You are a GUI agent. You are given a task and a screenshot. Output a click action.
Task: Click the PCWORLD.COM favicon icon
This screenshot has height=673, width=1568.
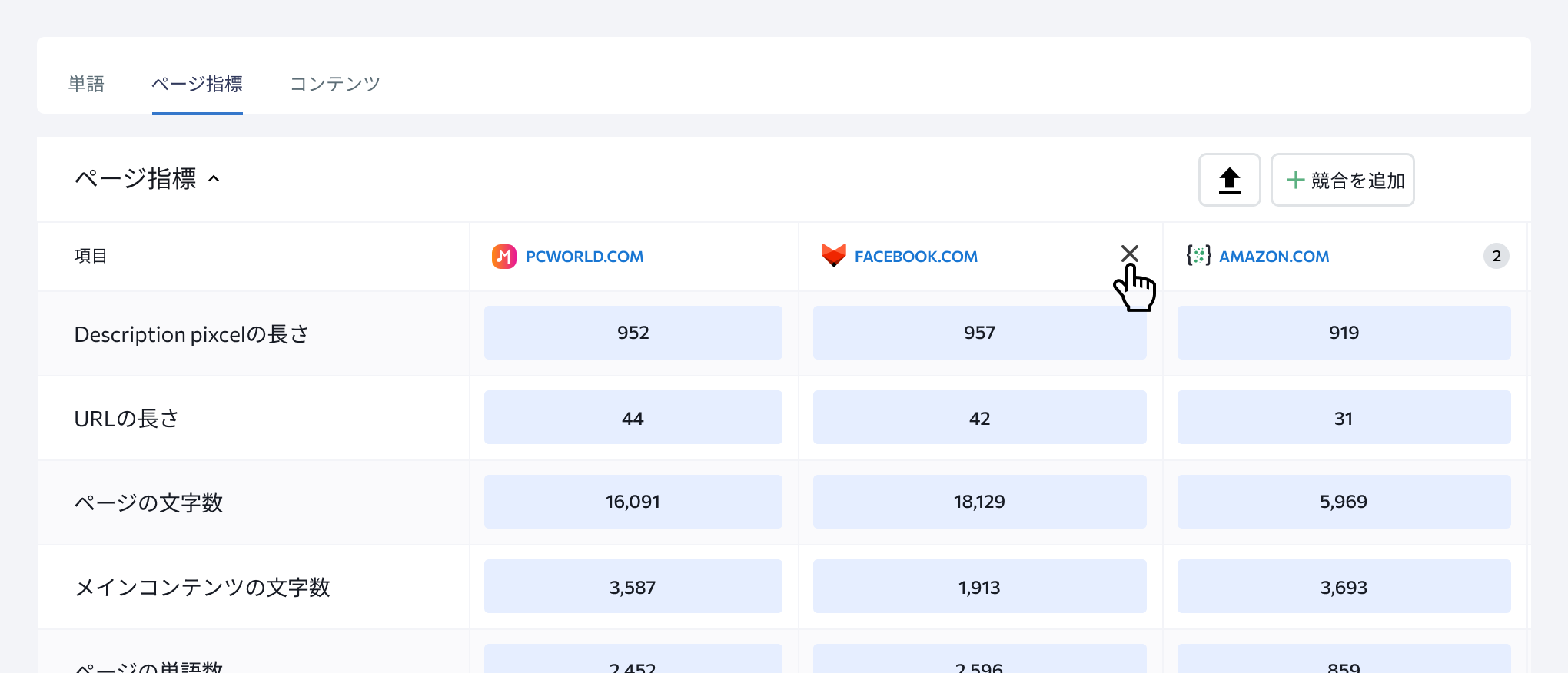(x=504, y=256)
